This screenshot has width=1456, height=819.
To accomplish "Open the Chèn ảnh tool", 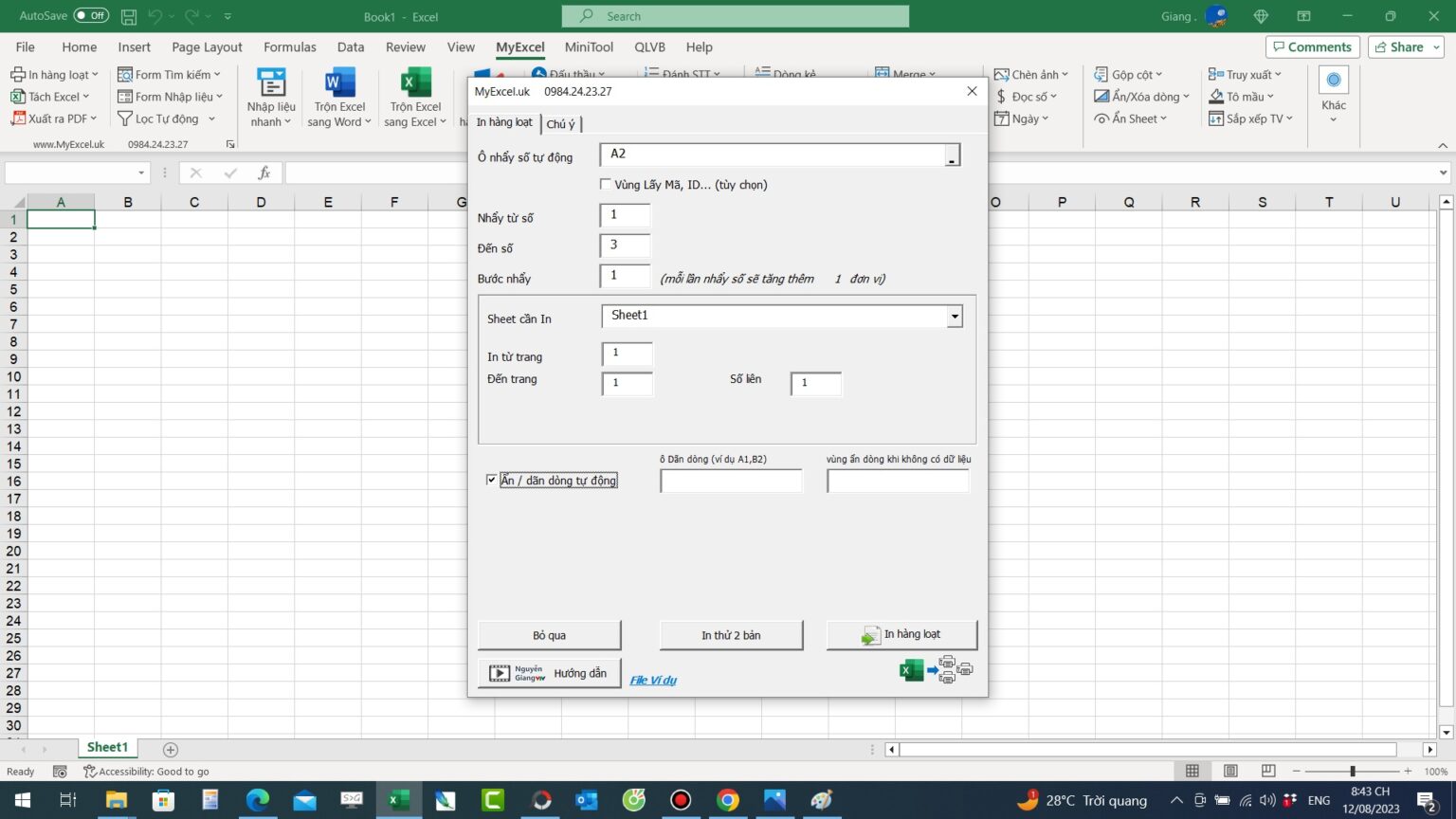I will click(x=1033, y=74).
